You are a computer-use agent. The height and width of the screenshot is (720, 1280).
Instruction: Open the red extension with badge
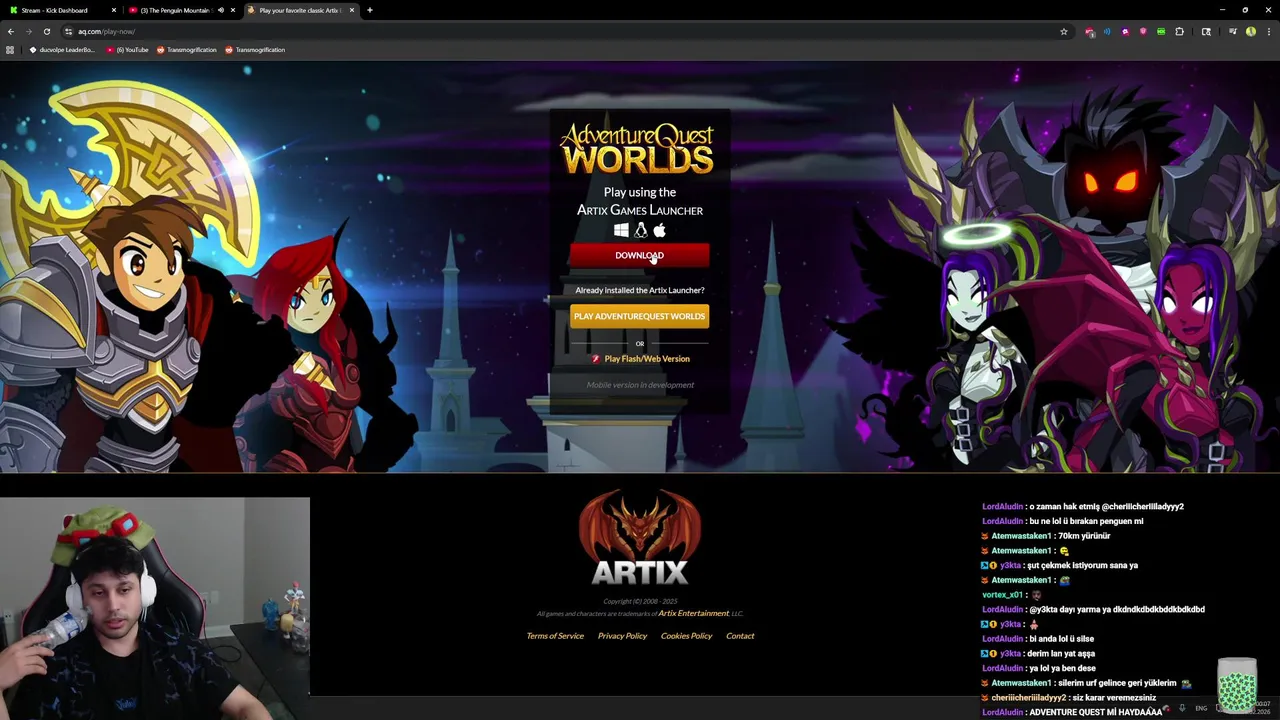click(x=1089, y=31)
